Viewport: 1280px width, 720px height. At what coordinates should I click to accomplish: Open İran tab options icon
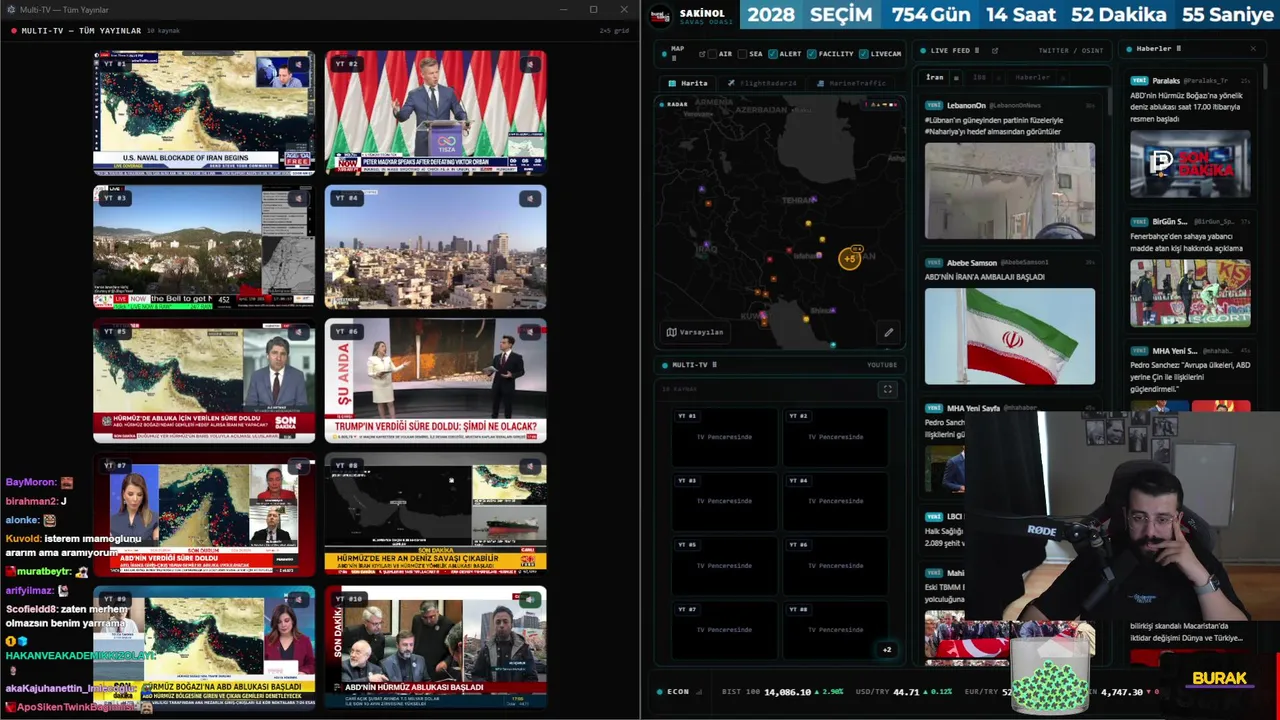(956, 77)
